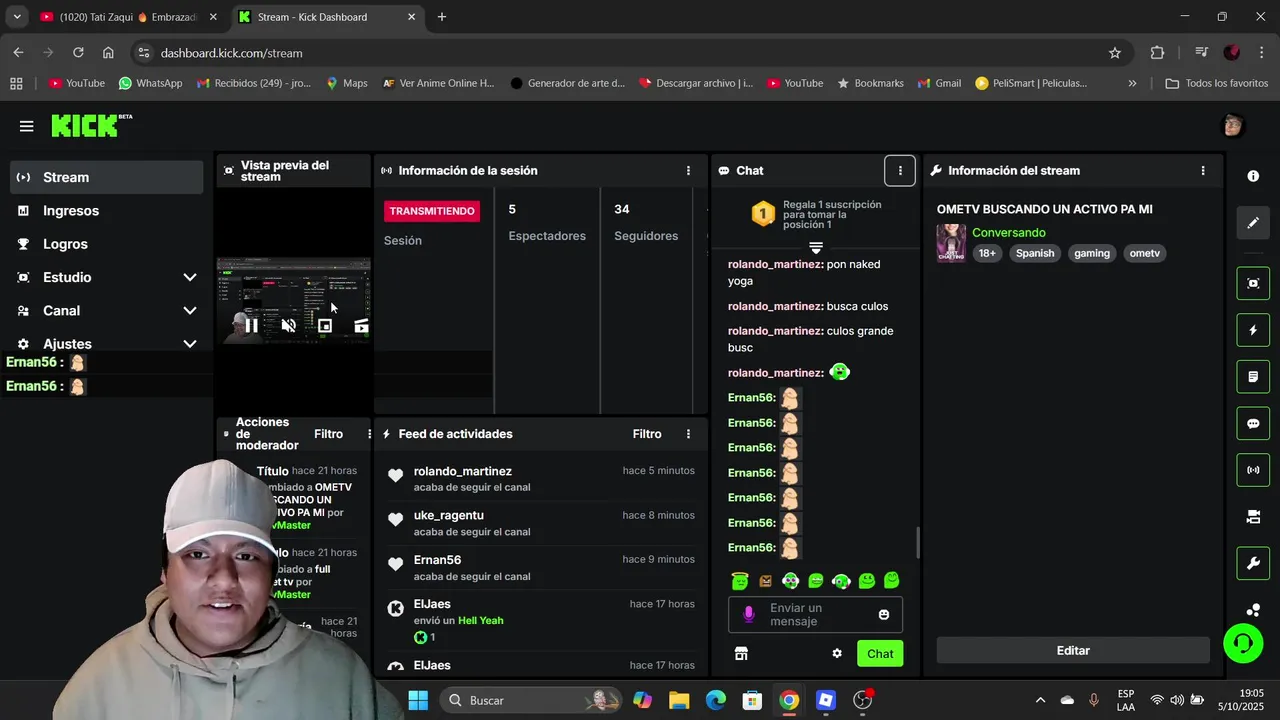Pause the stream preview video
This screenshot has height=720, width=1280.
click(251, 325)
